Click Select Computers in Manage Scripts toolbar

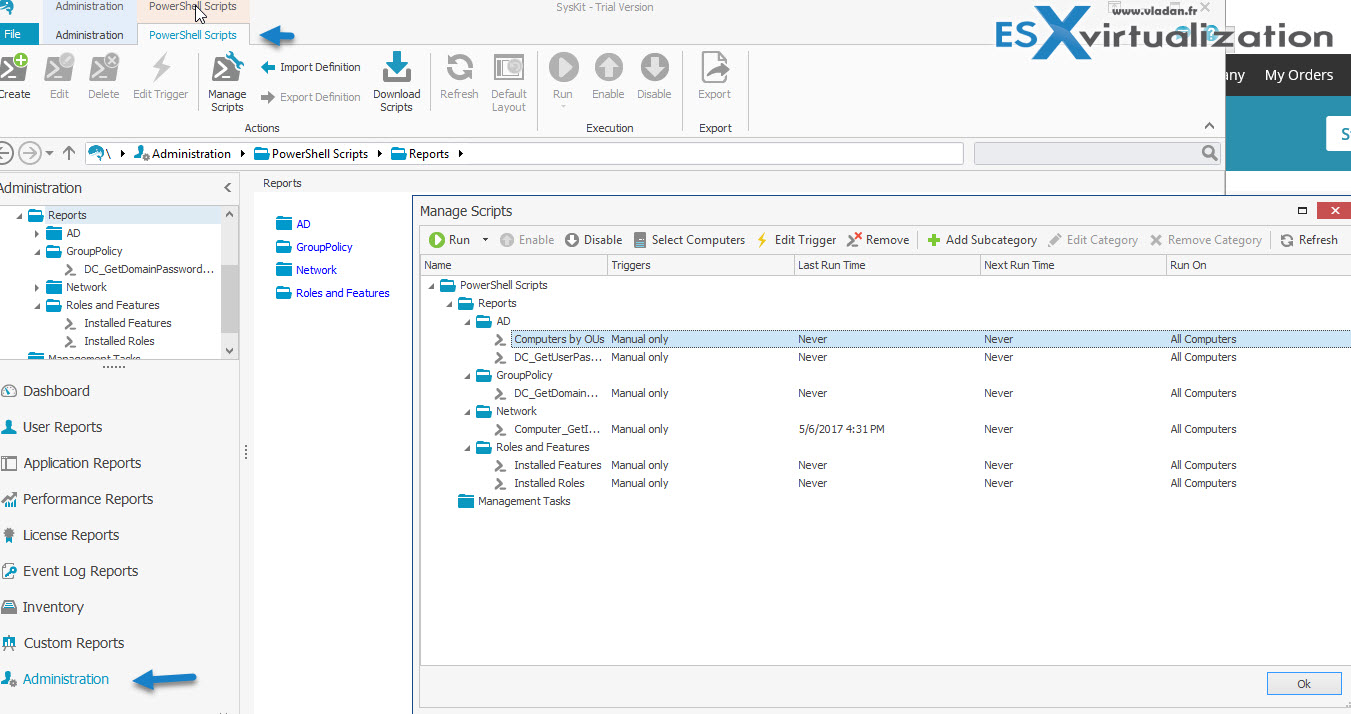tap(689, 240)
